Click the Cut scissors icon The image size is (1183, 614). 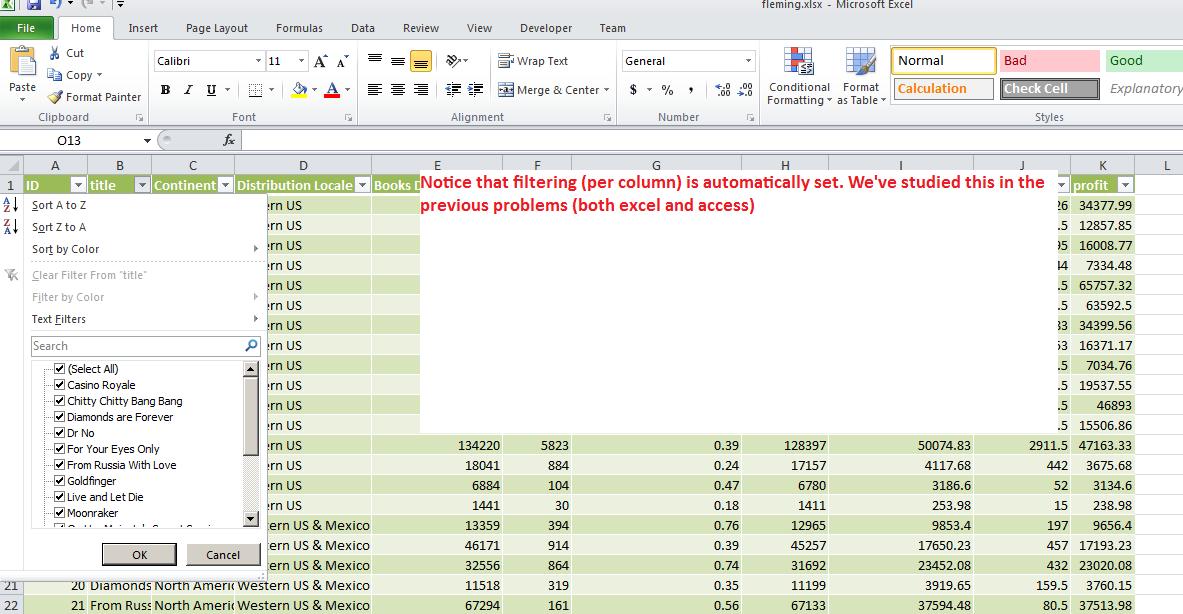[x=54, y=53]
